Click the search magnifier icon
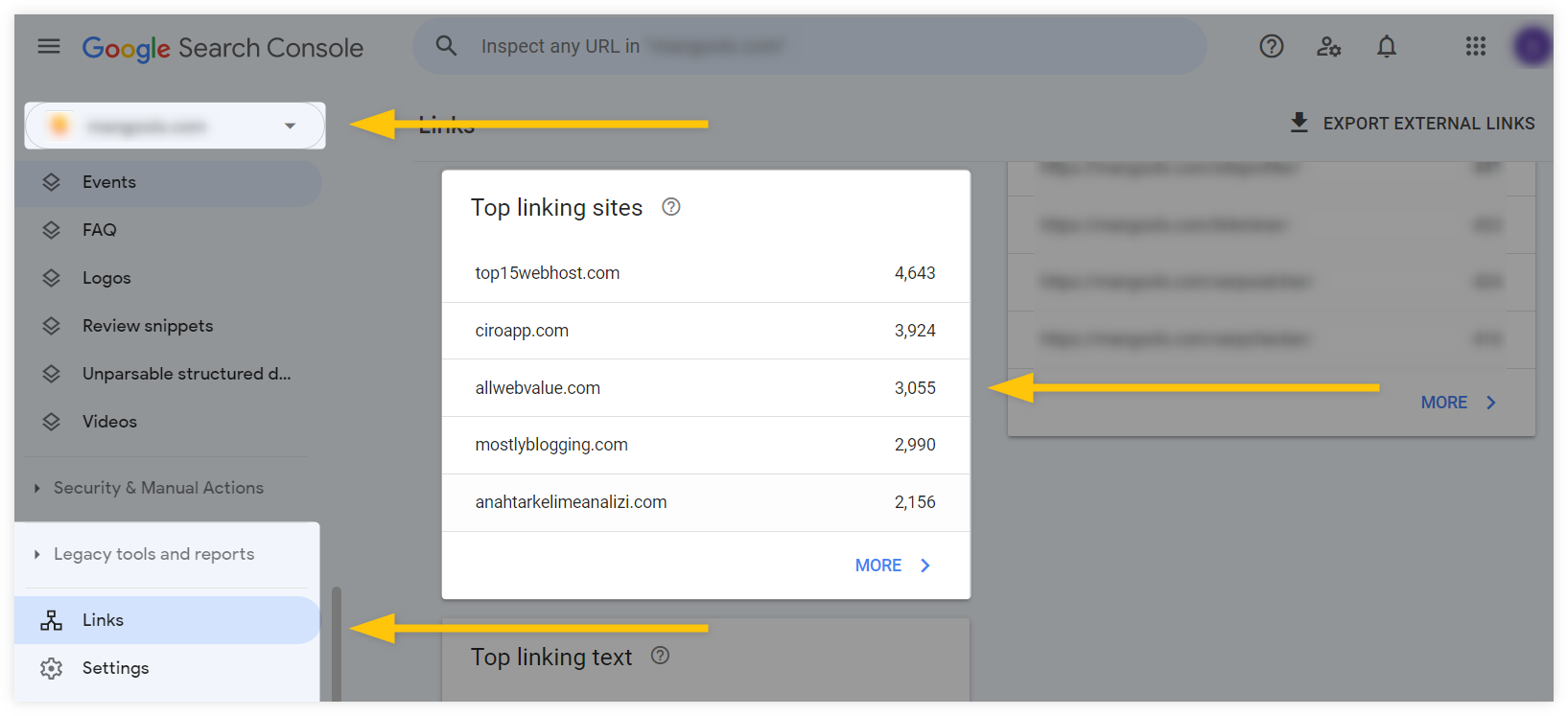The height and width of the screenshot is (716, 1568). click(x=446, y=45)
